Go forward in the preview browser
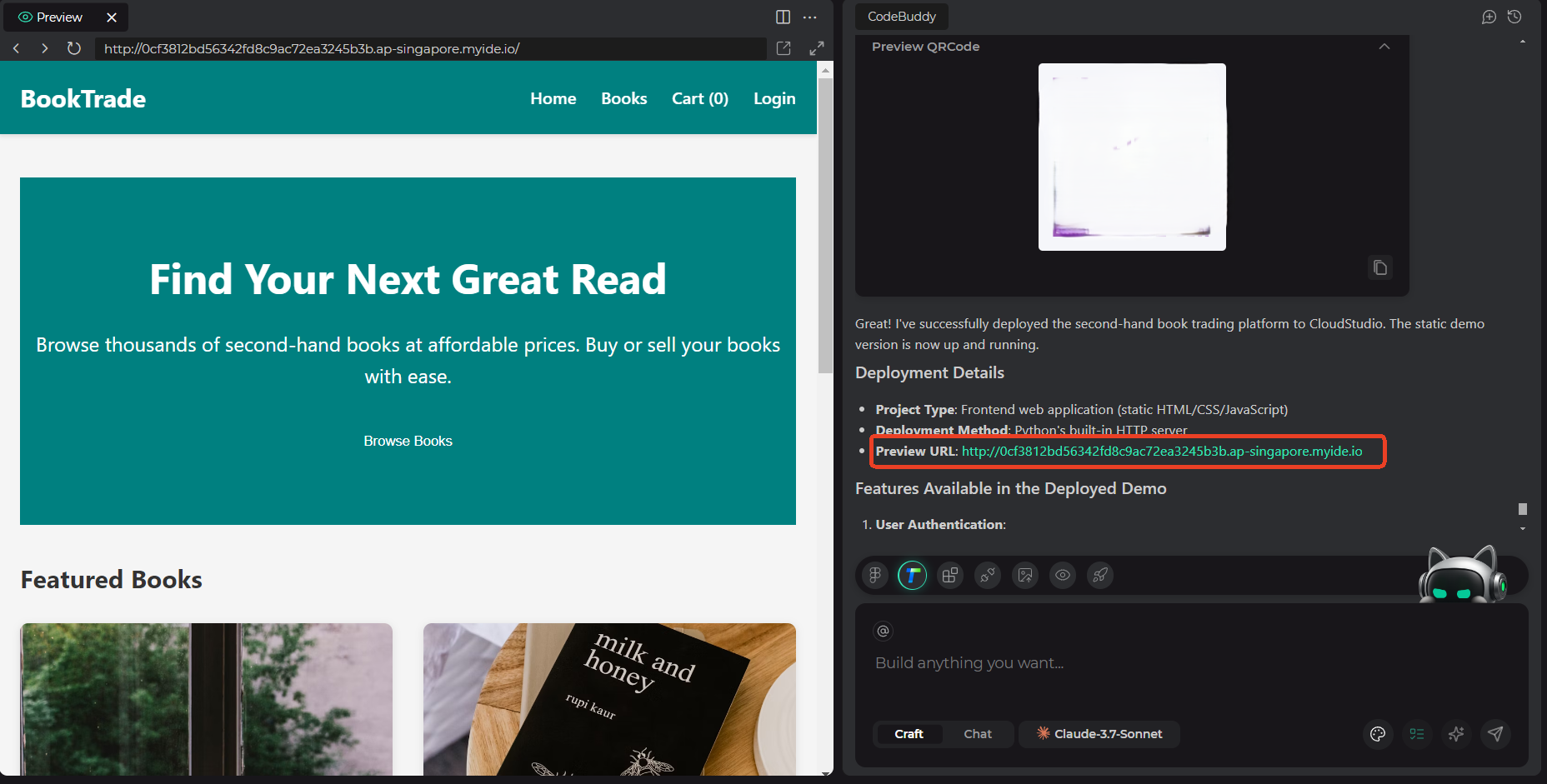The height and width of the screenshot is (784, 1547). click(44, 48)
